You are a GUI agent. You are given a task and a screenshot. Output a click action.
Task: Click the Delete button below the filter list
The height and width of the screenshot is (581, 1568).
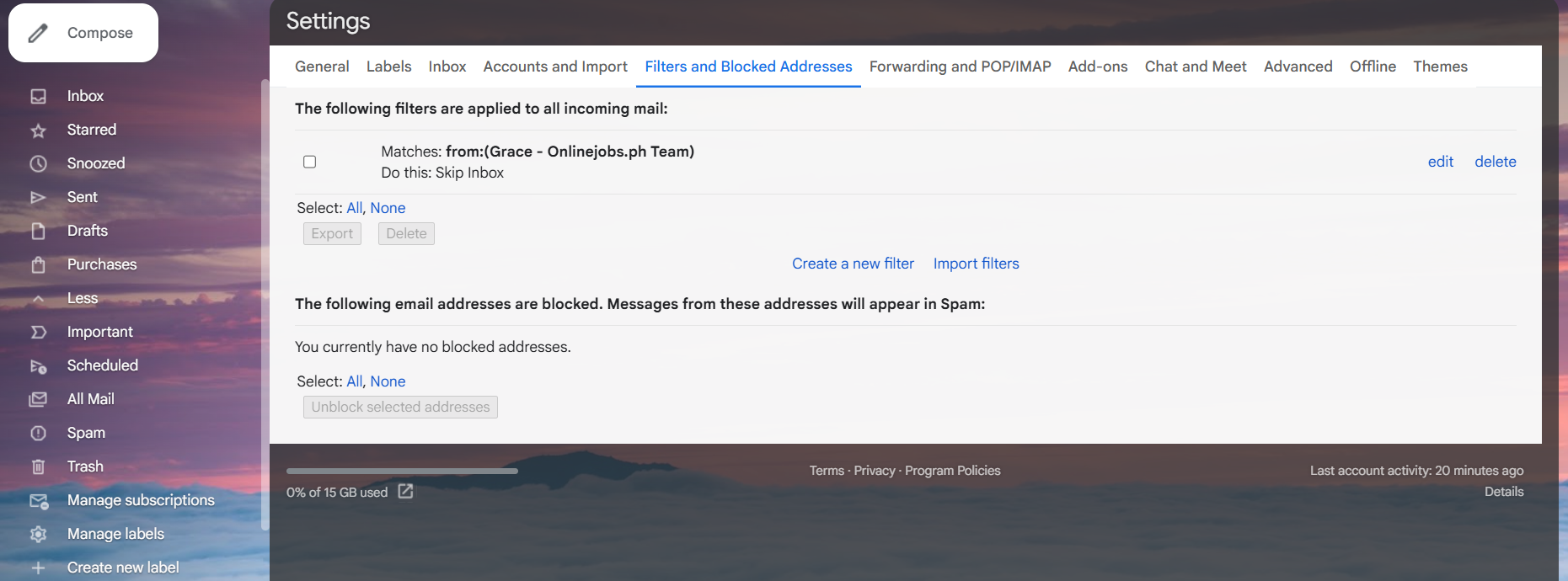[406, 233]
